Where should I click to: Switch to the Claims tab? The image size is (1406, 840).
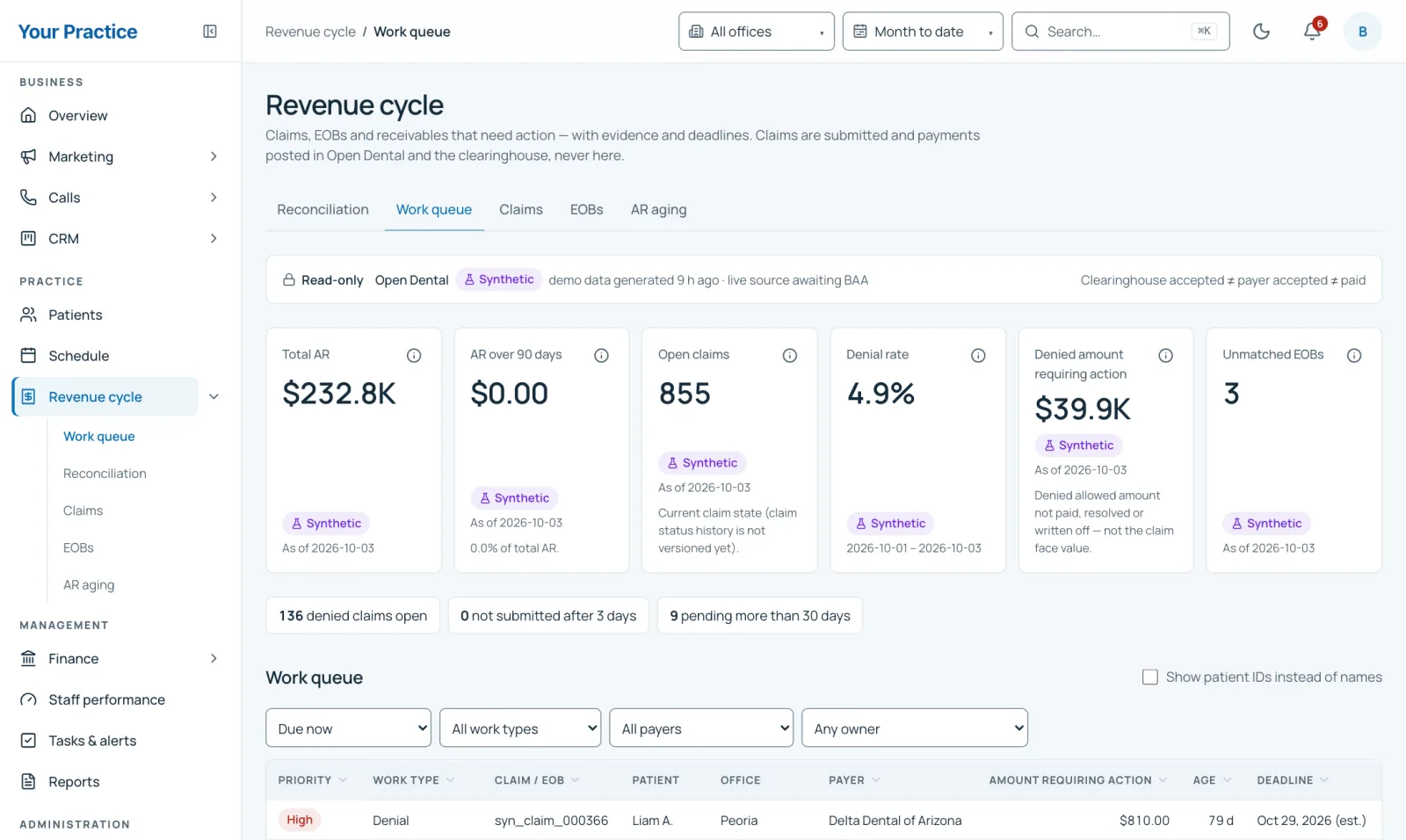(521, 209)
